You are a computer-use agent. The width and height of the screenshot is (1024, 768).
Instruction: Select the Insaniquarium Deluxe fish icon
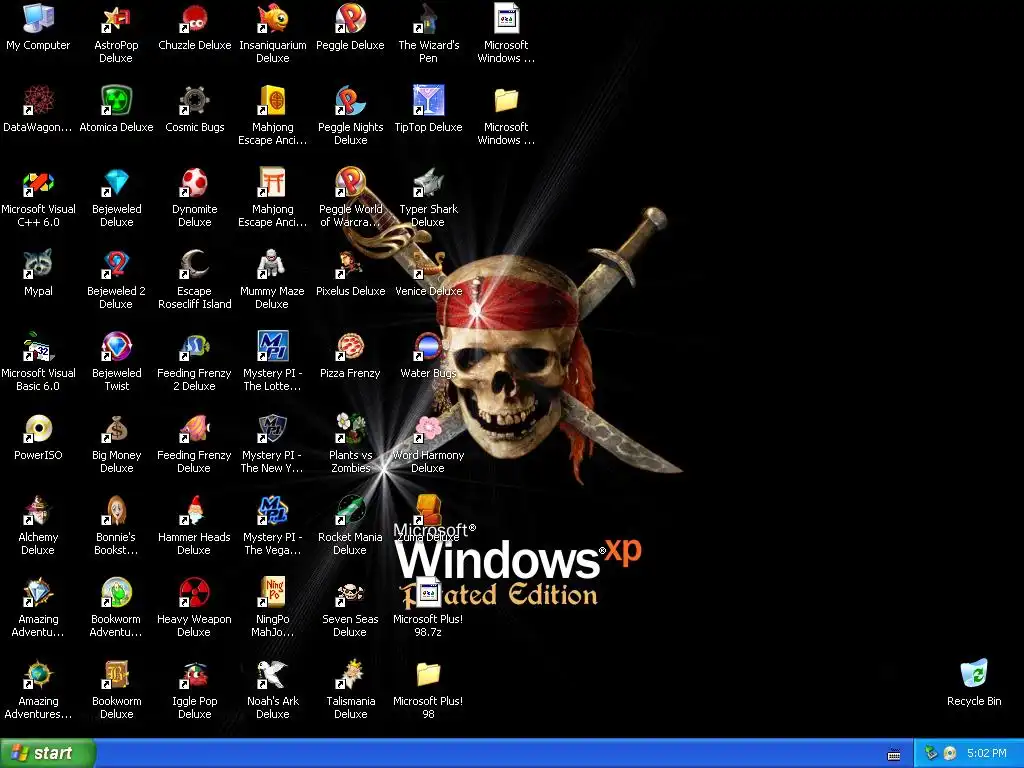point(272,19)
